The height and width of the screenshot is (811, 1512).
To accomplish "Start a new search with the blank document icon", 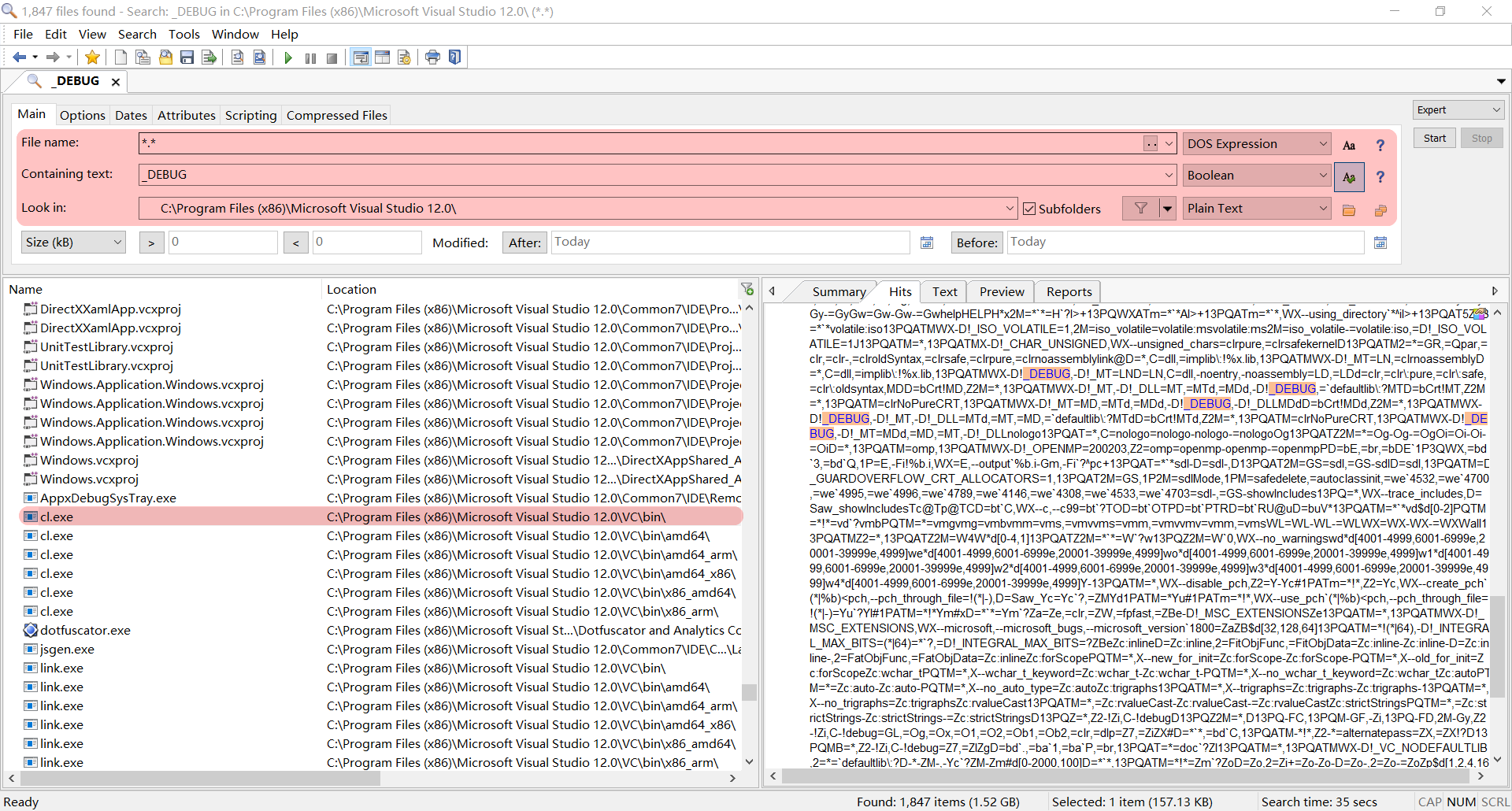I will coord(120,57).
